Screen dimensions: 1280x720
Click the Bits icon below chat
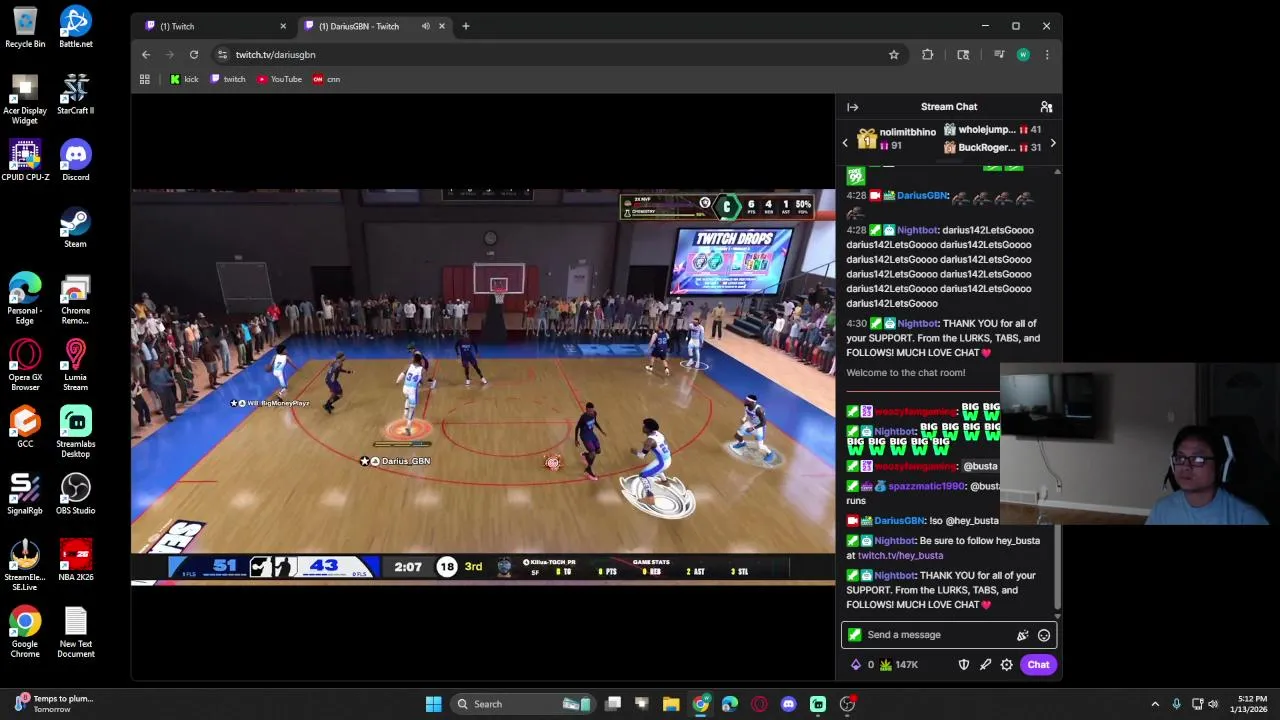[x=856, y=665]
